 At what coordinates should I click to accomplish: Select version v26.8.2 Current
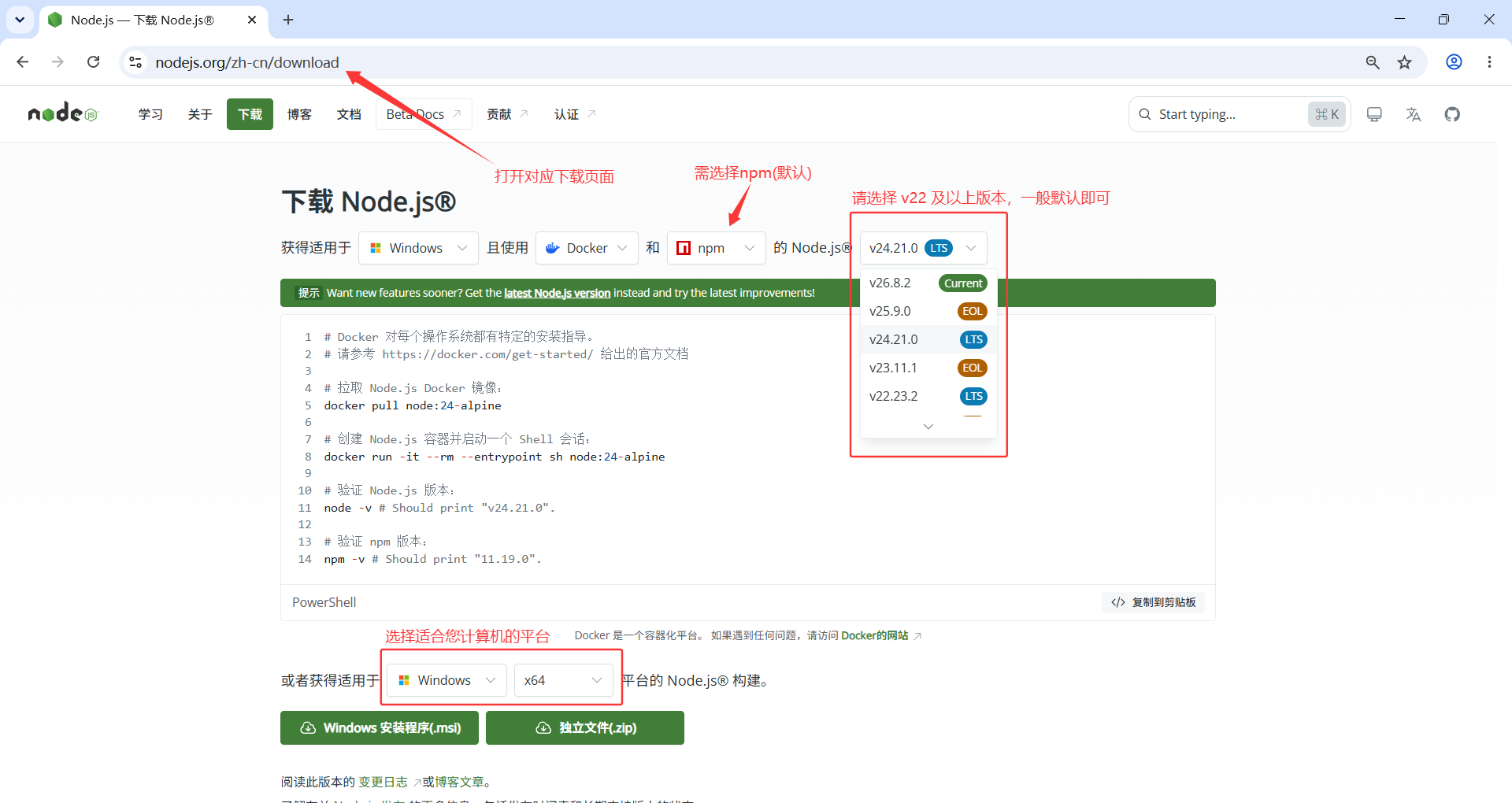(x=928, y=283)
